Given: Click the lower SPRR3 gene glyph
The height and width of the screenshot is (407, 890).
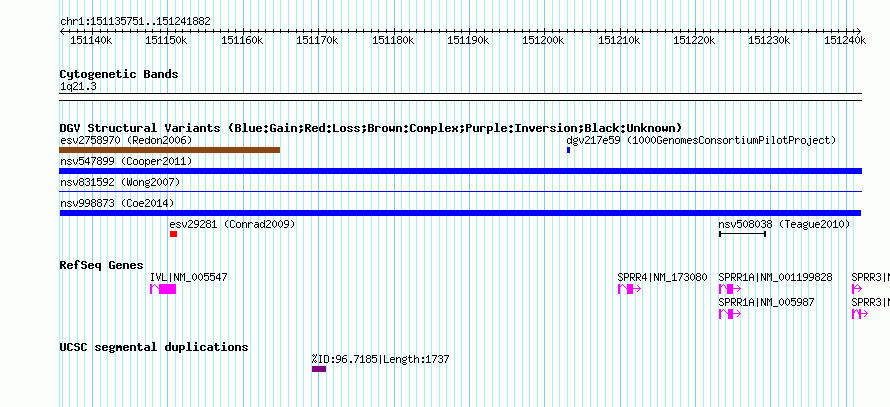Looking at the screenshot, I should (860, 314).
